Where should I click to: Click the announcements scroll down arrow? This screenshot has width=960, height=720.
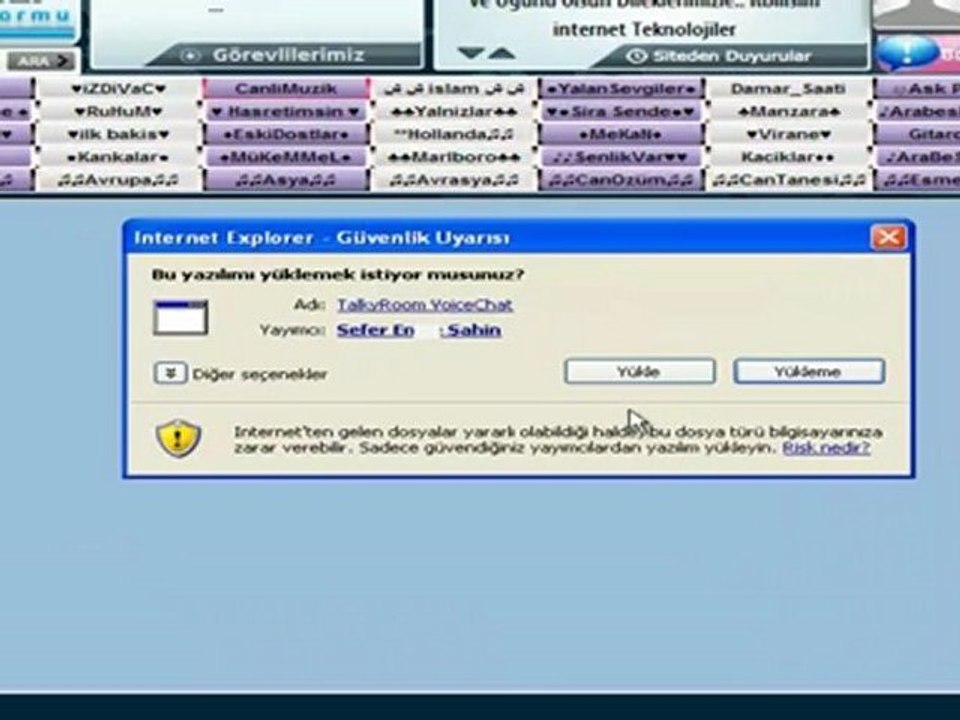[x=471, y=54]
